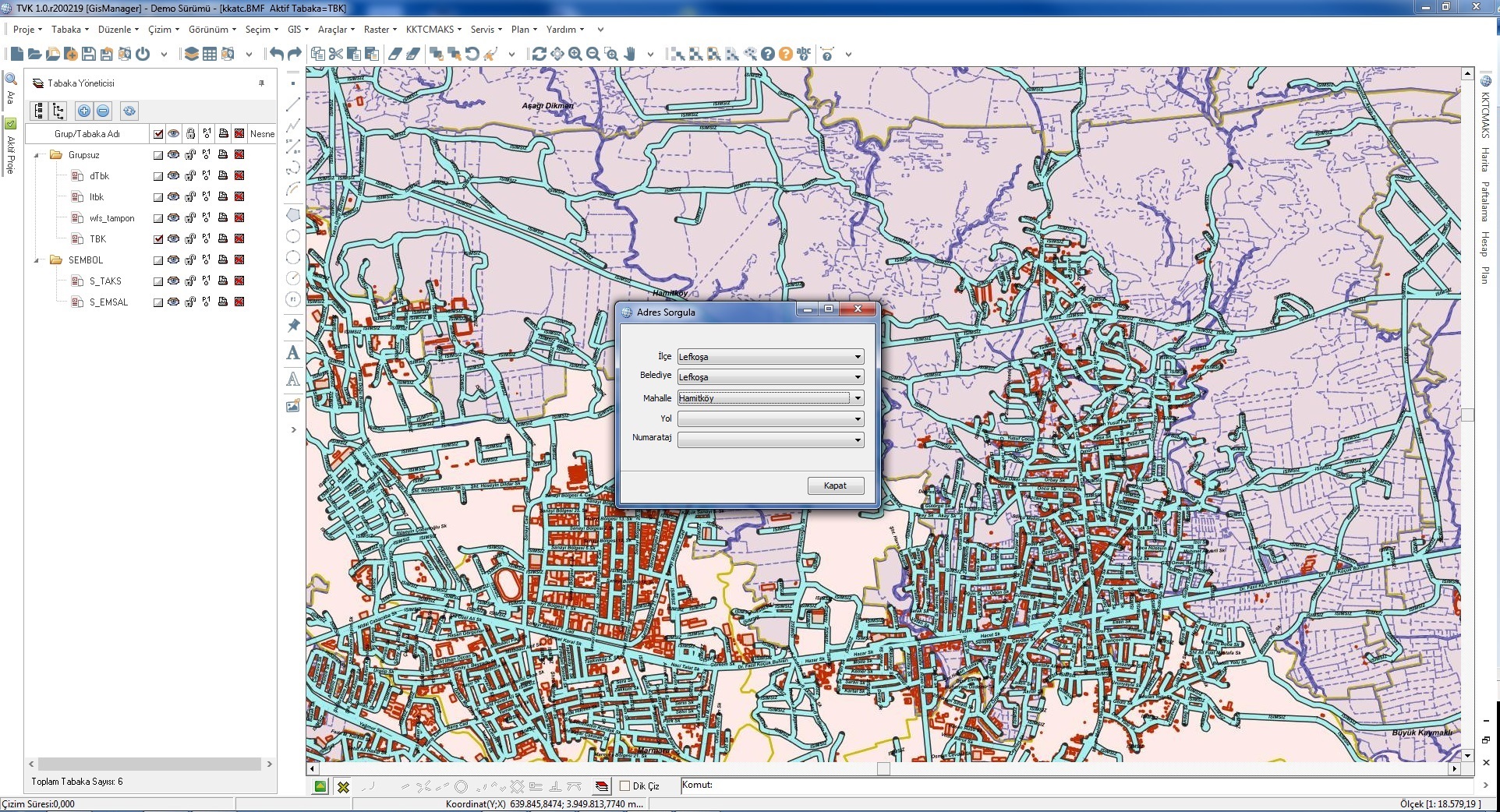
Task: Toggle the active checkbox for ltbk layer
Action: click(x=158, y=197)
